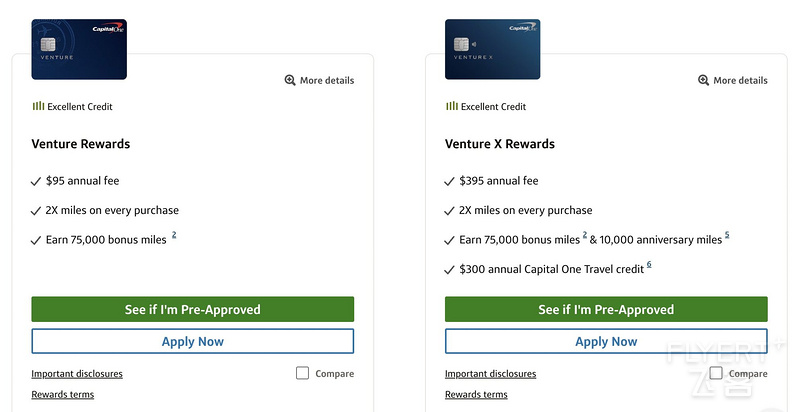The image size is (800, 412).
Task: Check Venture Rewards pre-approval with the green button
Action: [x=192, y=310]
